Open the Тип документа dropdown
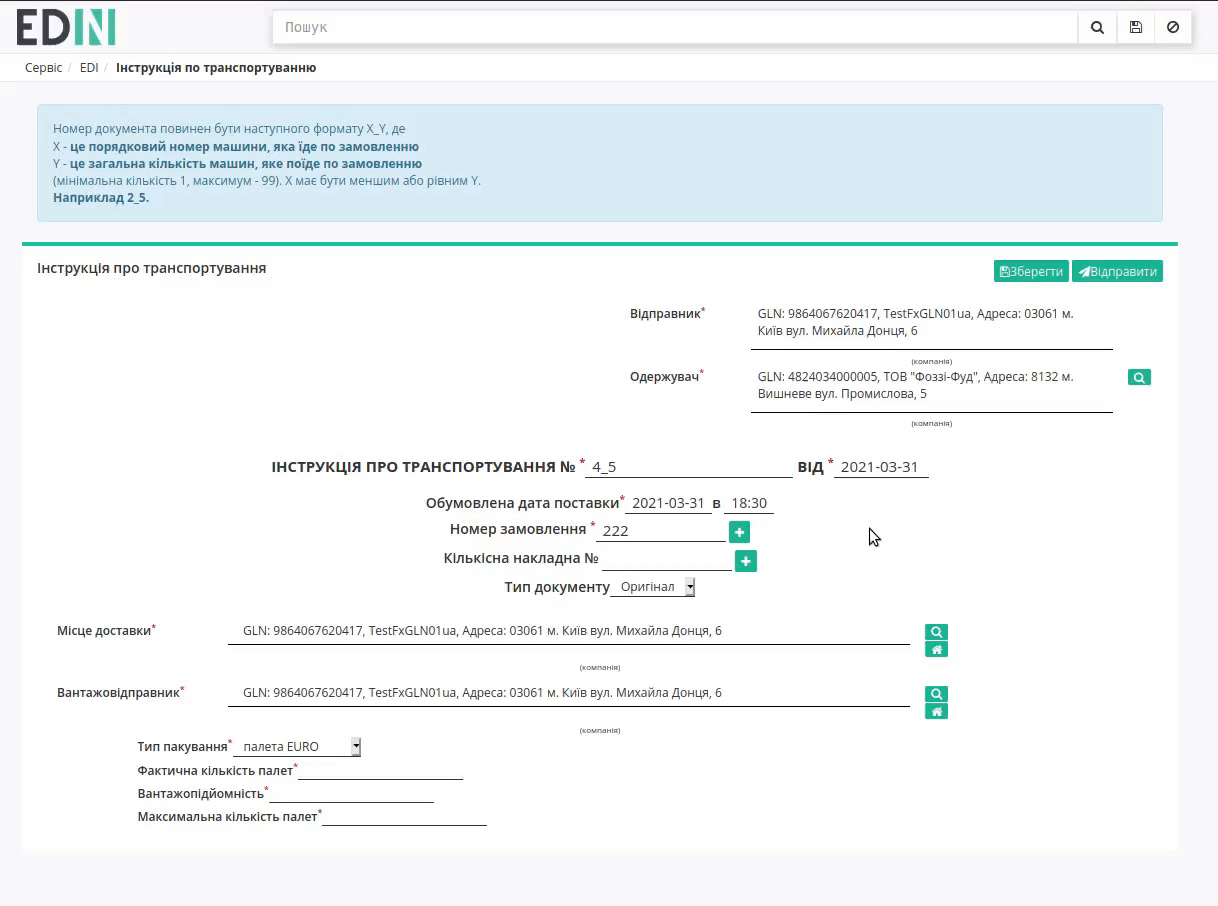Image resolution: width=1218 pixels, height=906 pixels. (x=653, y=587)
